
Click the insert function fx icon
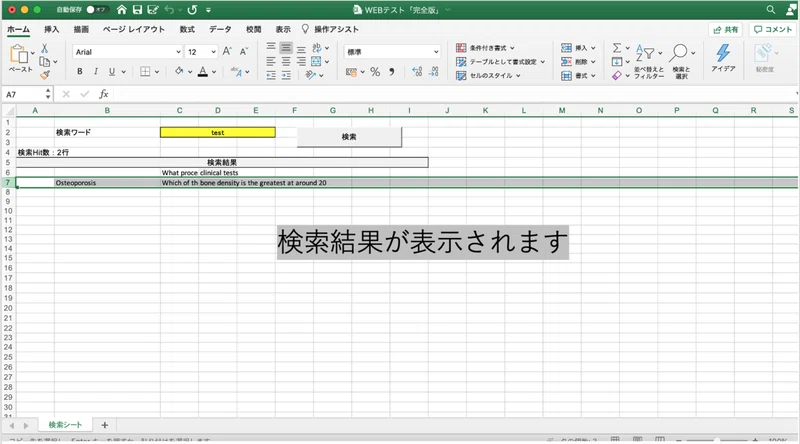pos(104,94)
